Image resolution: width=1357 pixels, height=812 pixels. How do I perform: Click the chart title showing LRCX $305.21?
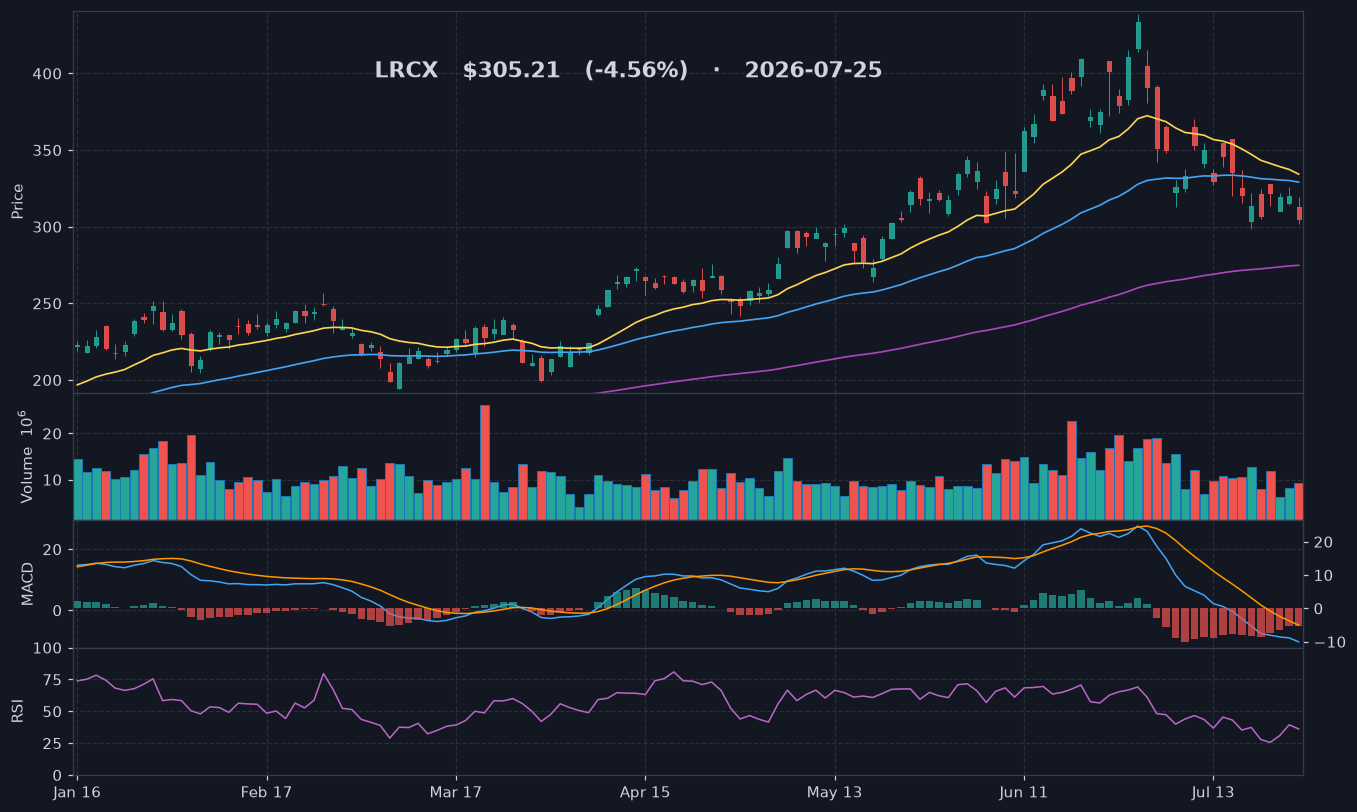click(628, 71)
